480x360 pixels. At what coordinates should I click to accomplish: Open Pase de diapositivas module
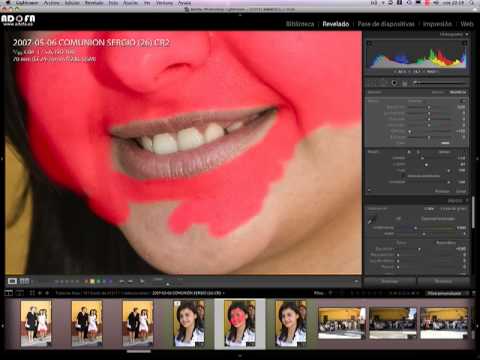tap(386, 24)
